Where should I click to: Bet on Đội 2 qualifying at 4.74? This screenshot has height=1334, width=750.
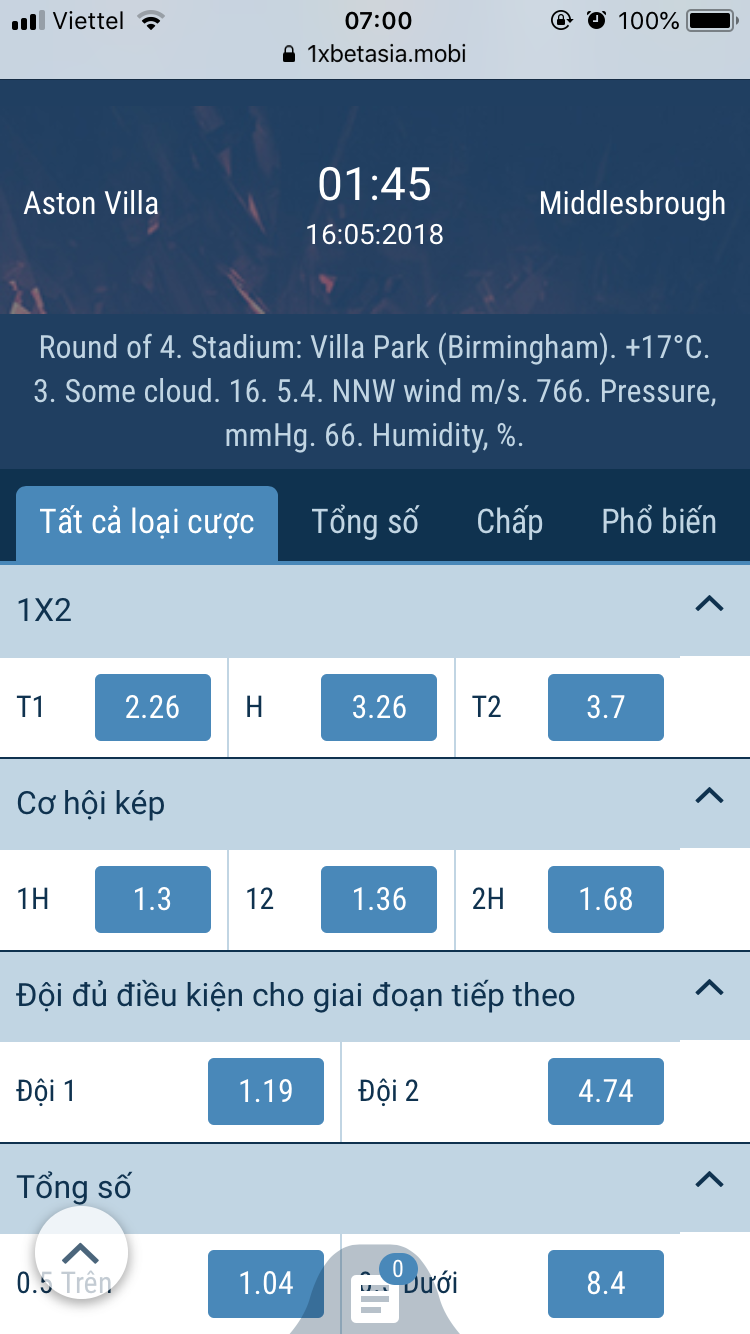(x=606, y=1091)
